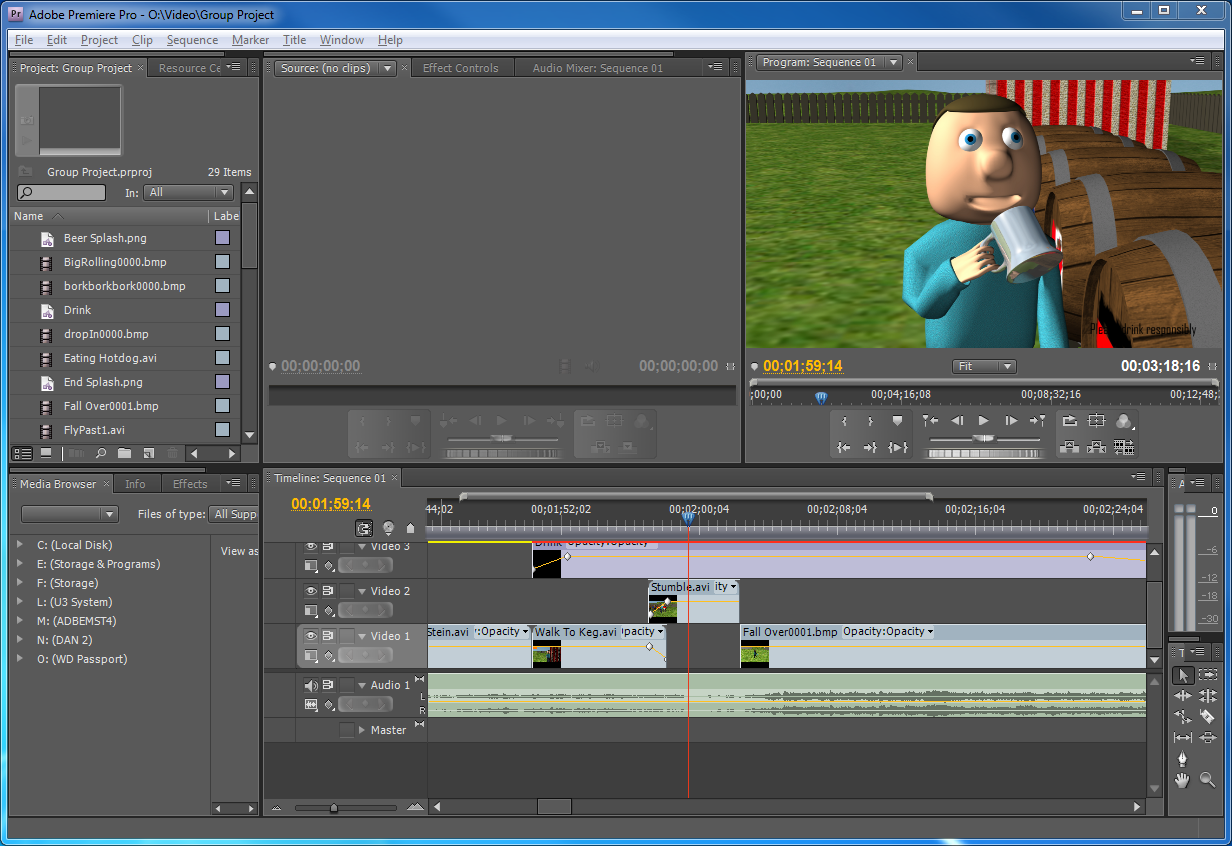Select the Rate Stretch tool
The height and width of the screenshot is (846, 1232).
[x=1182, y=717]
